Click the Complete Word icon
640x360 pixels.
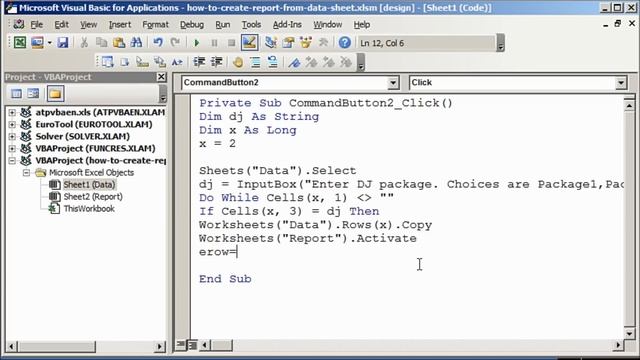coord(177,62)
